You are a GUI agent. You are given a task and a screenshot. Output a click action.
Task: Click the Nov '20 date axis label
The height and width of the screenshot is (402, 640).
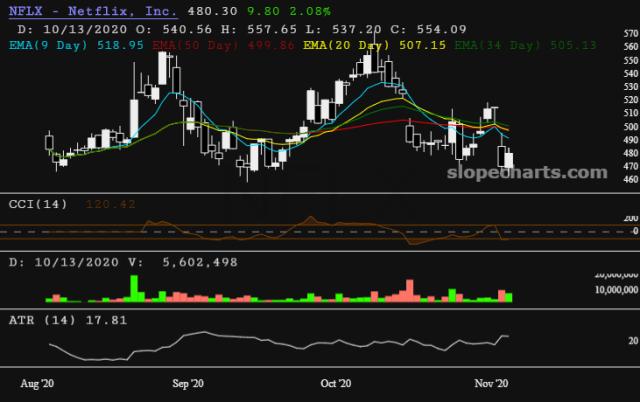click(x=494, y=383)
